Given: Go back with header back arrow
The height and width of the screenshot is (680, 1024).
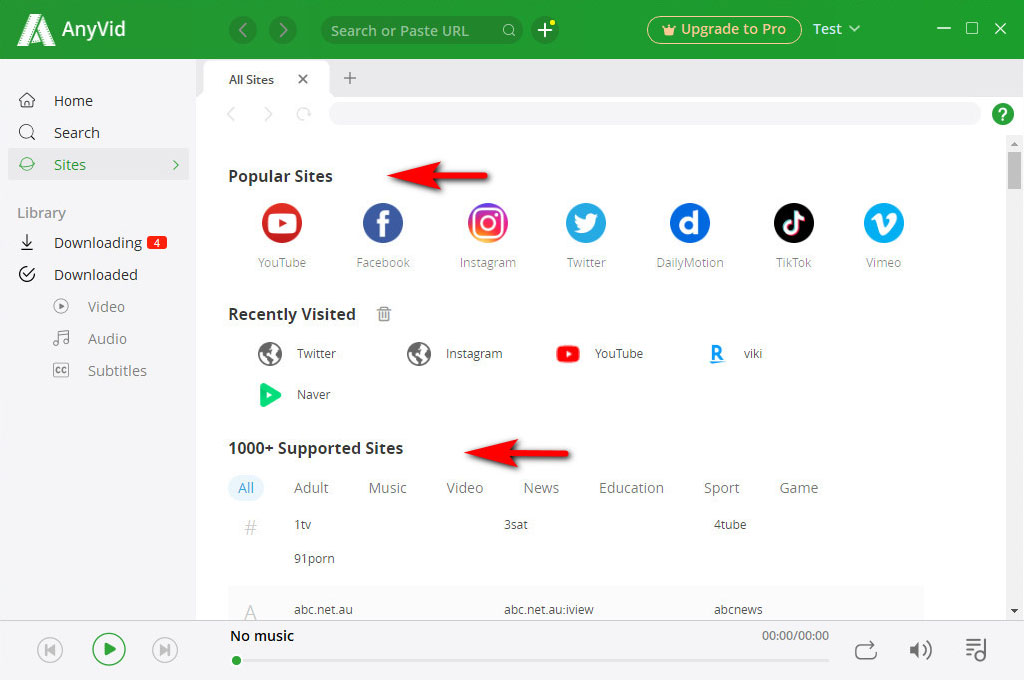Looking at the screenshot, I should (243, 30).
